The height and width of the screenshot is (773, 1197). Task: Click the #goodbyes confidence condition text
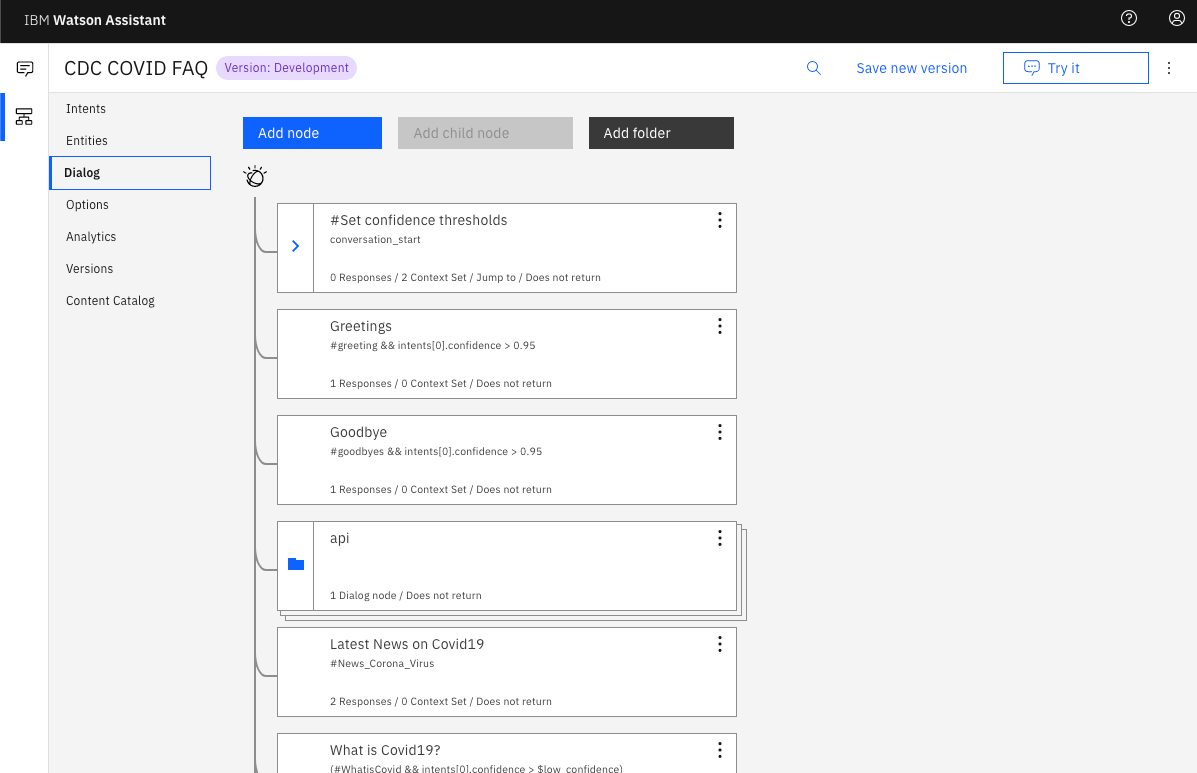(x=436, y=452)
